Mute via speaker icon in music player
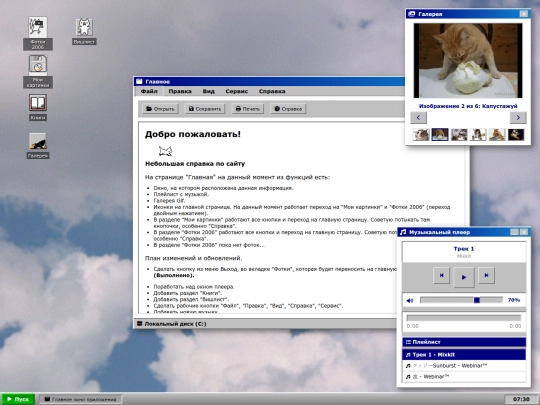 pos(410,300)
